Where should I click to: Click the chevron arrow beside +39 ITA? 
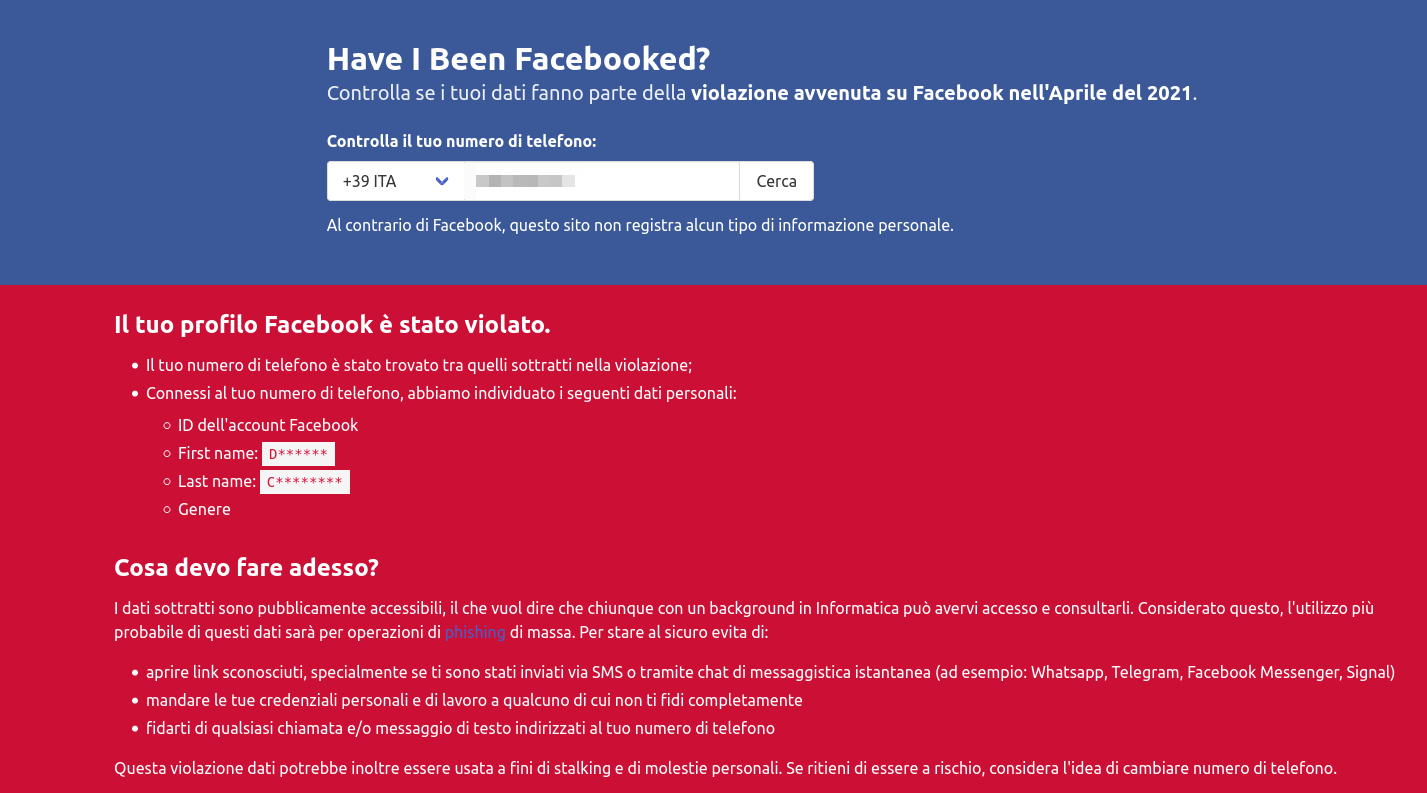442,181
